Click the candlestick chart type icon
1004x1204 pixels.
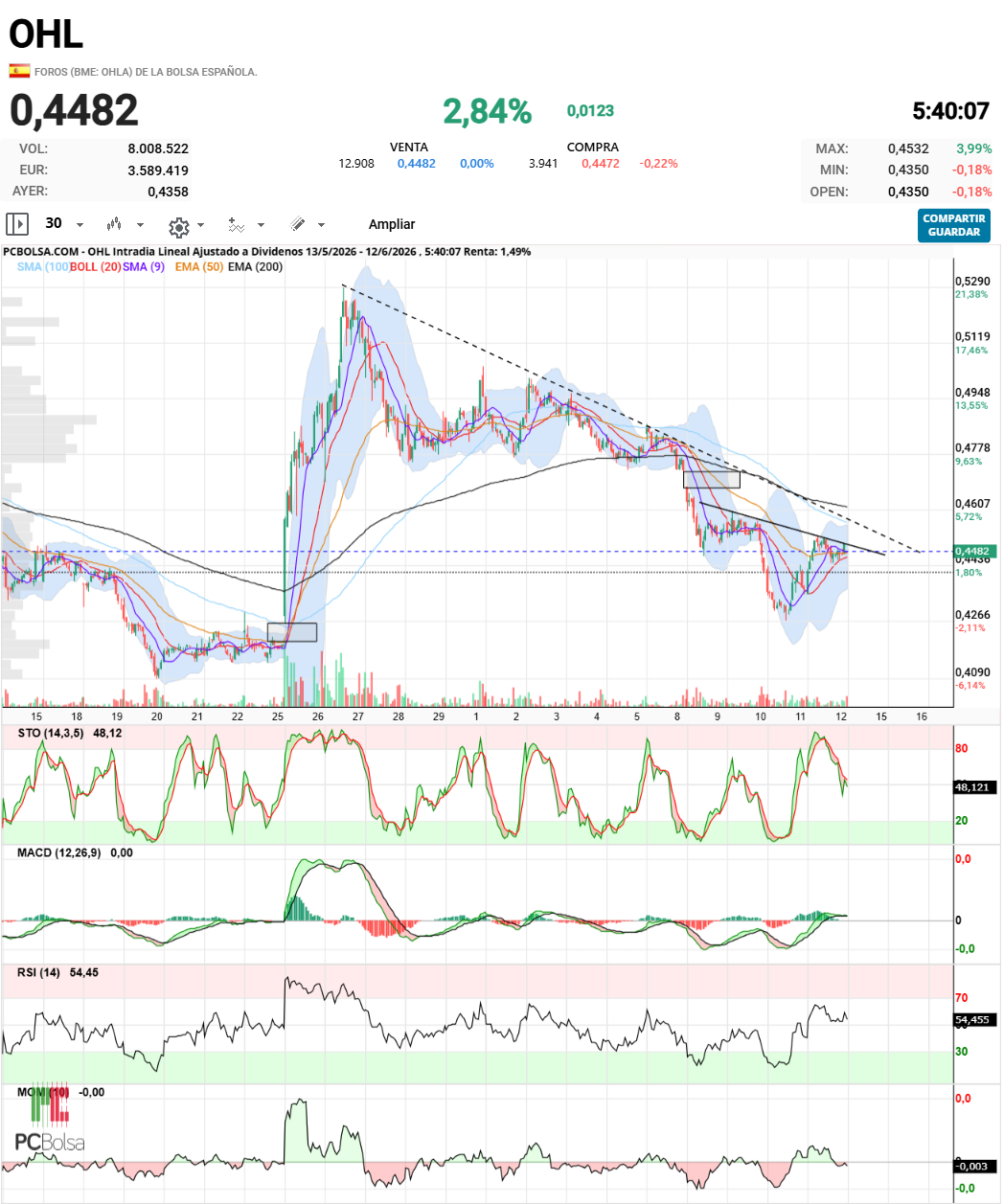(114, 224)
